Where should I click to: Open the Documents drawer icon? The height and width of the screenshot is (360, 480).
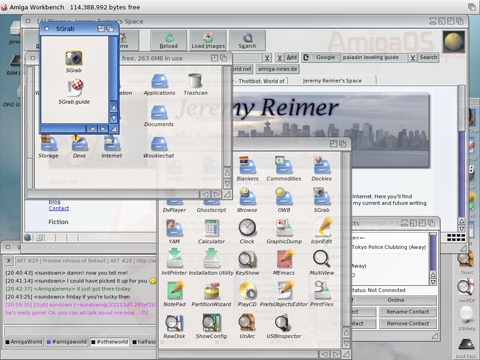coord(159,112)
